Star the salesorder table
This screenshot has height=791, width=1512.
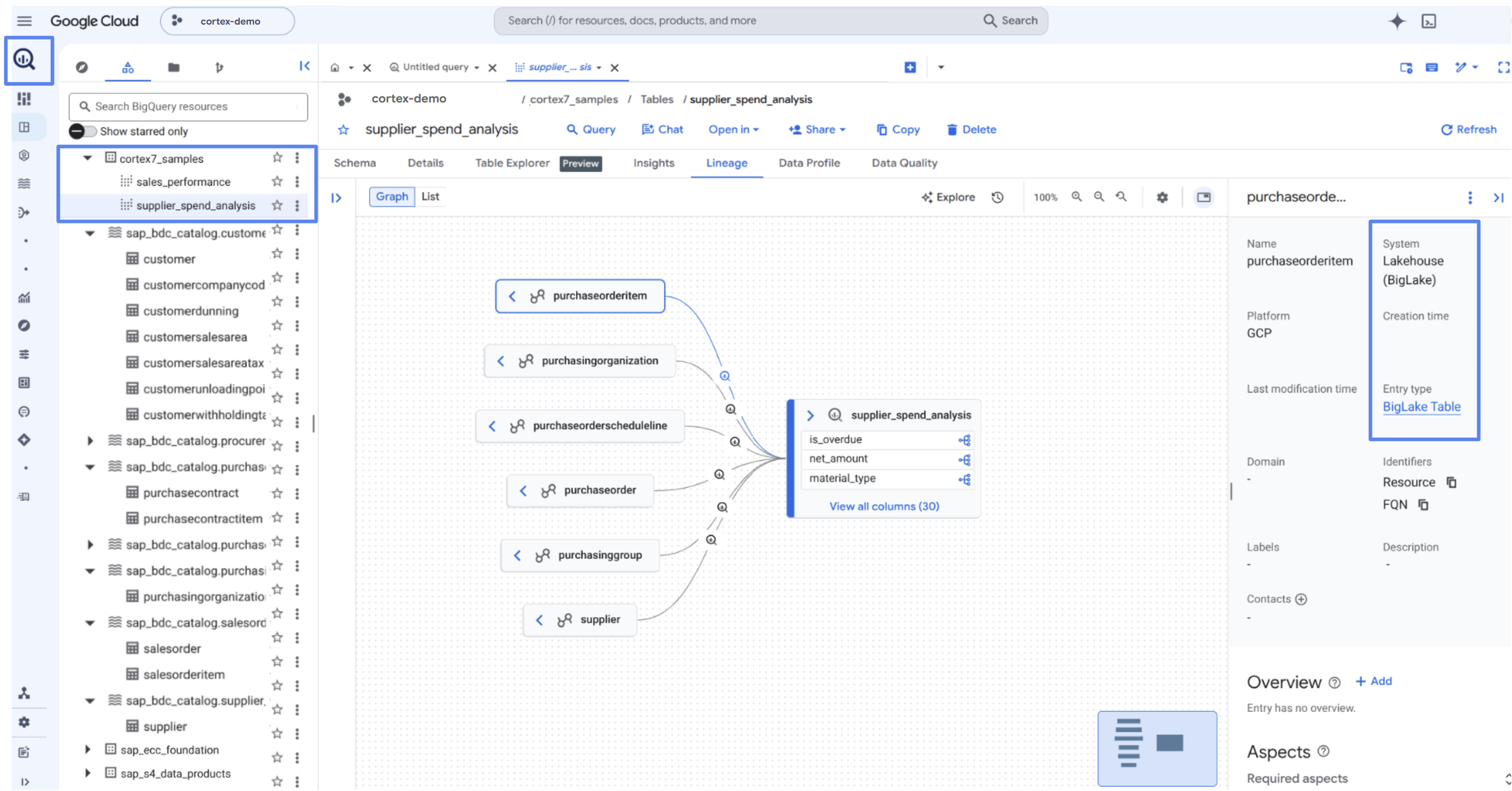pos(277,638)
